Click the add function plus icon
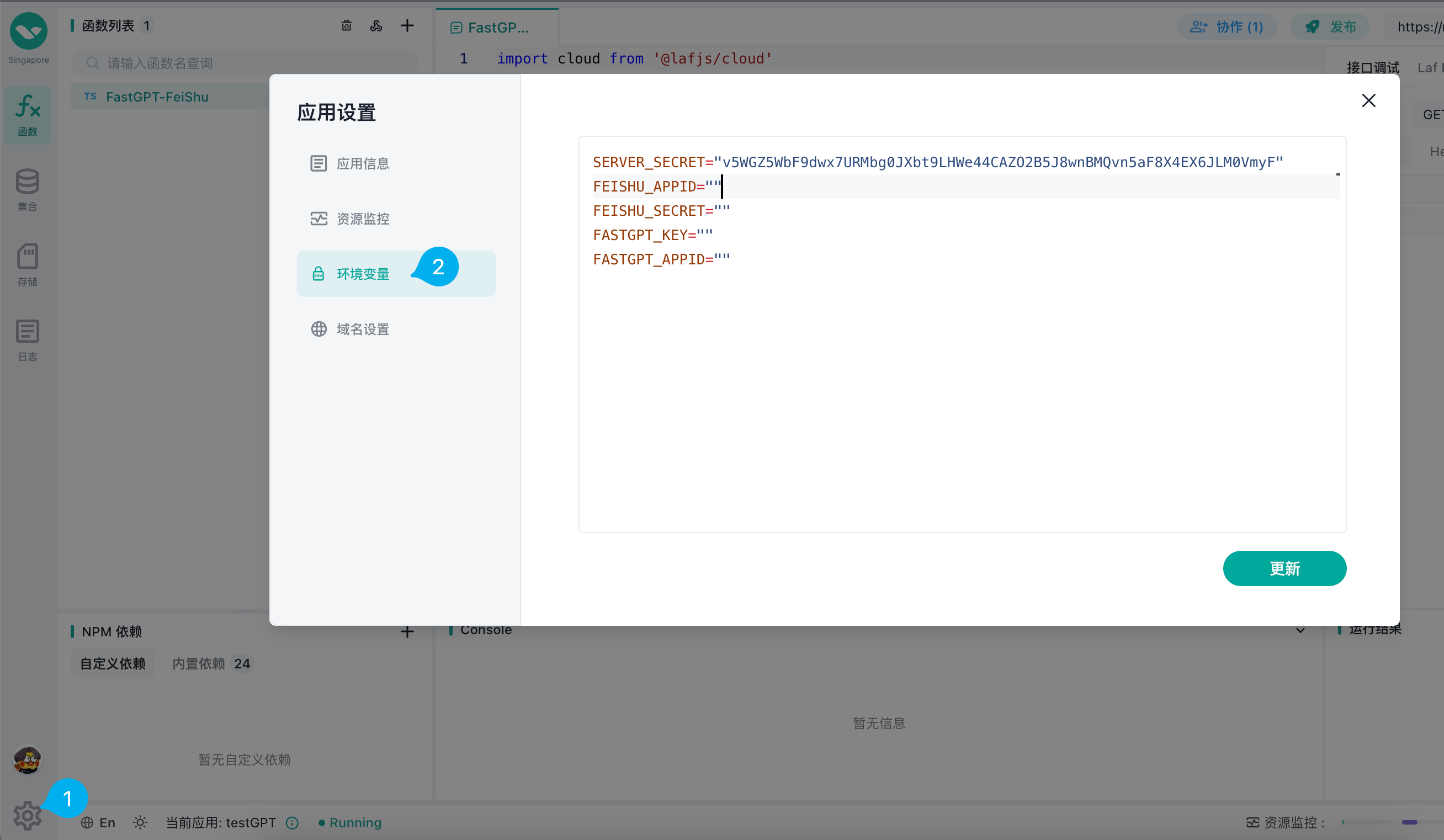The width and height of the screenshot is (1444, 840). click(407, 26)
